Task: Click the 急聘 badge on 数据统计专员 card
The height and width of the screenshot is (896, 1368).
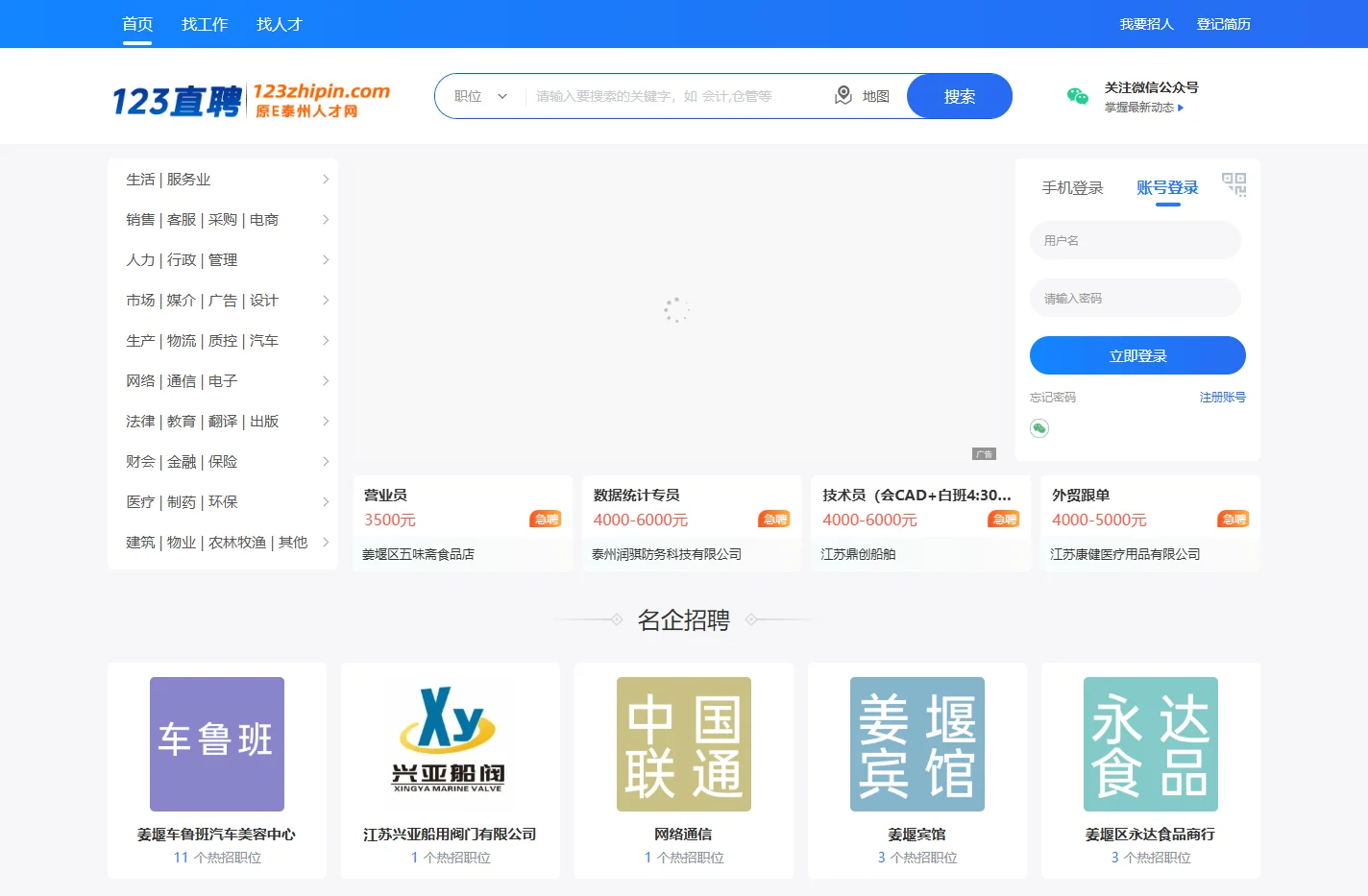Action: pos(774,520)
